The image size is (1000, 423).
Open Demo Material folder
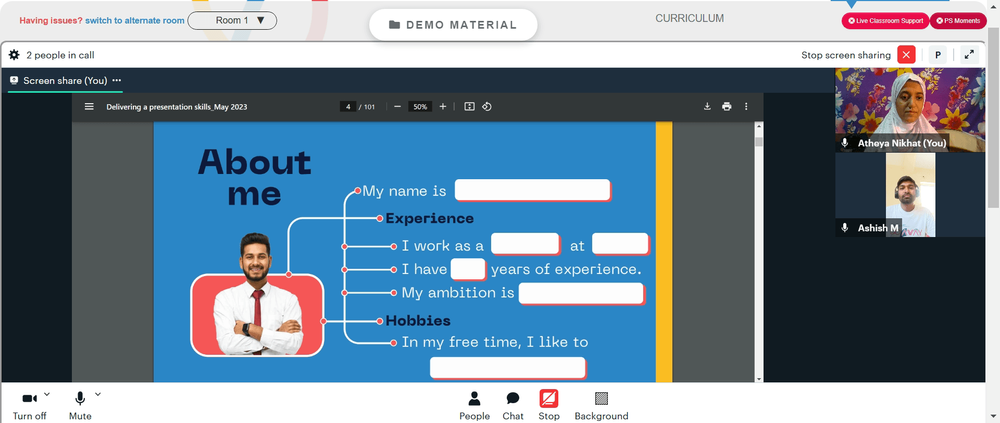(x=453, y=25)
